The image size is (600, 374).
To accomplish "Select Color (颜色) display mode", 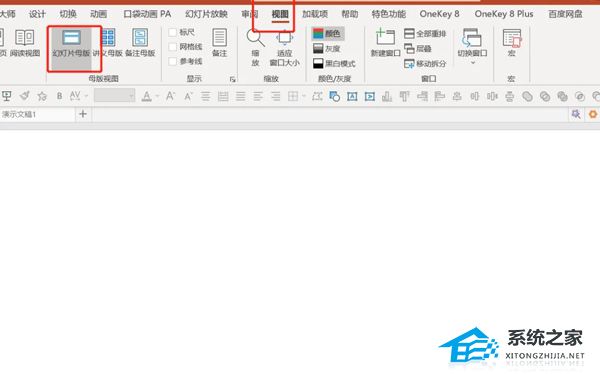I will pos(327,34).
